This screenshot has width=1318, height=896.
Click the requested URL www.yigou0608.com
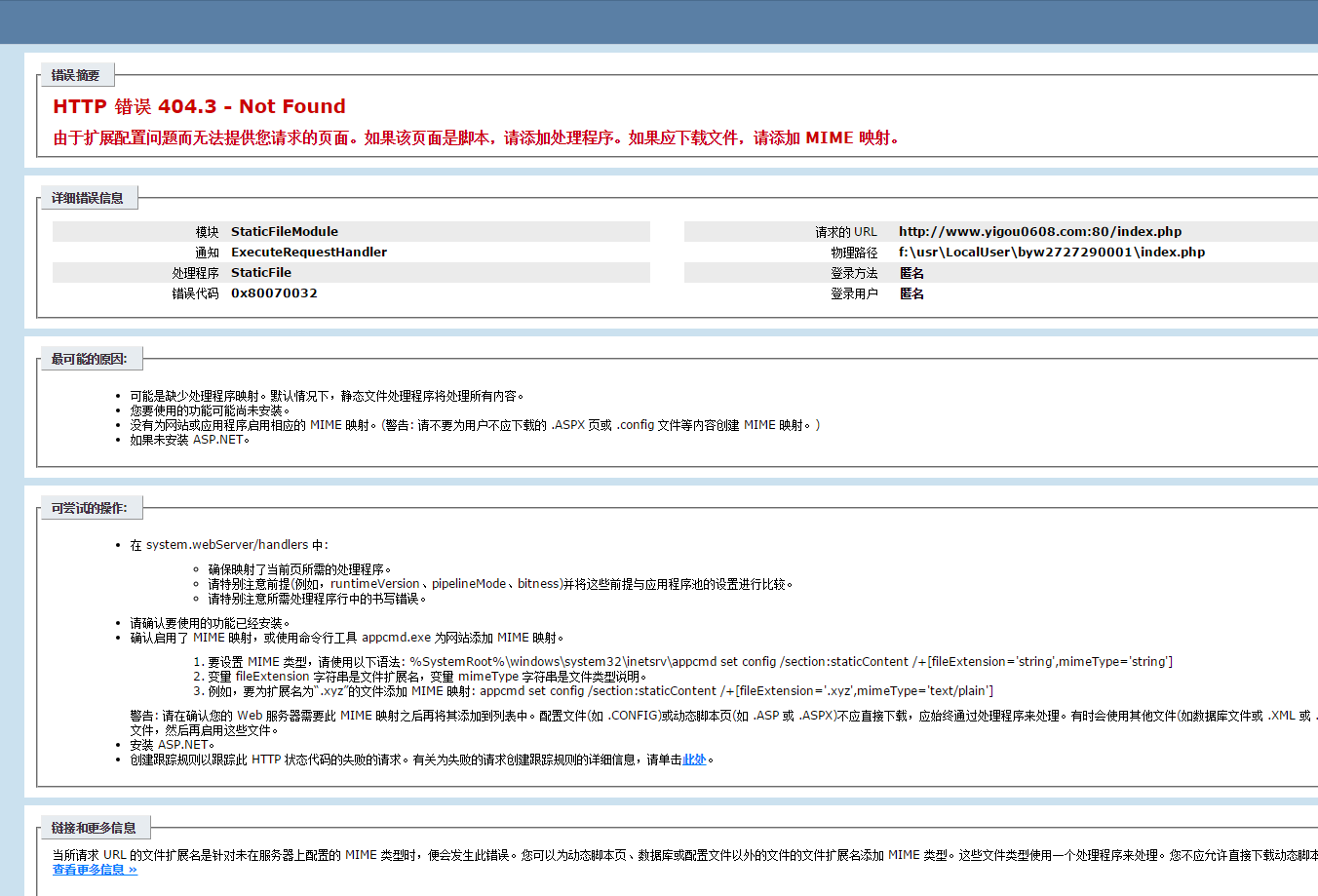click(x=1039, y=231)
